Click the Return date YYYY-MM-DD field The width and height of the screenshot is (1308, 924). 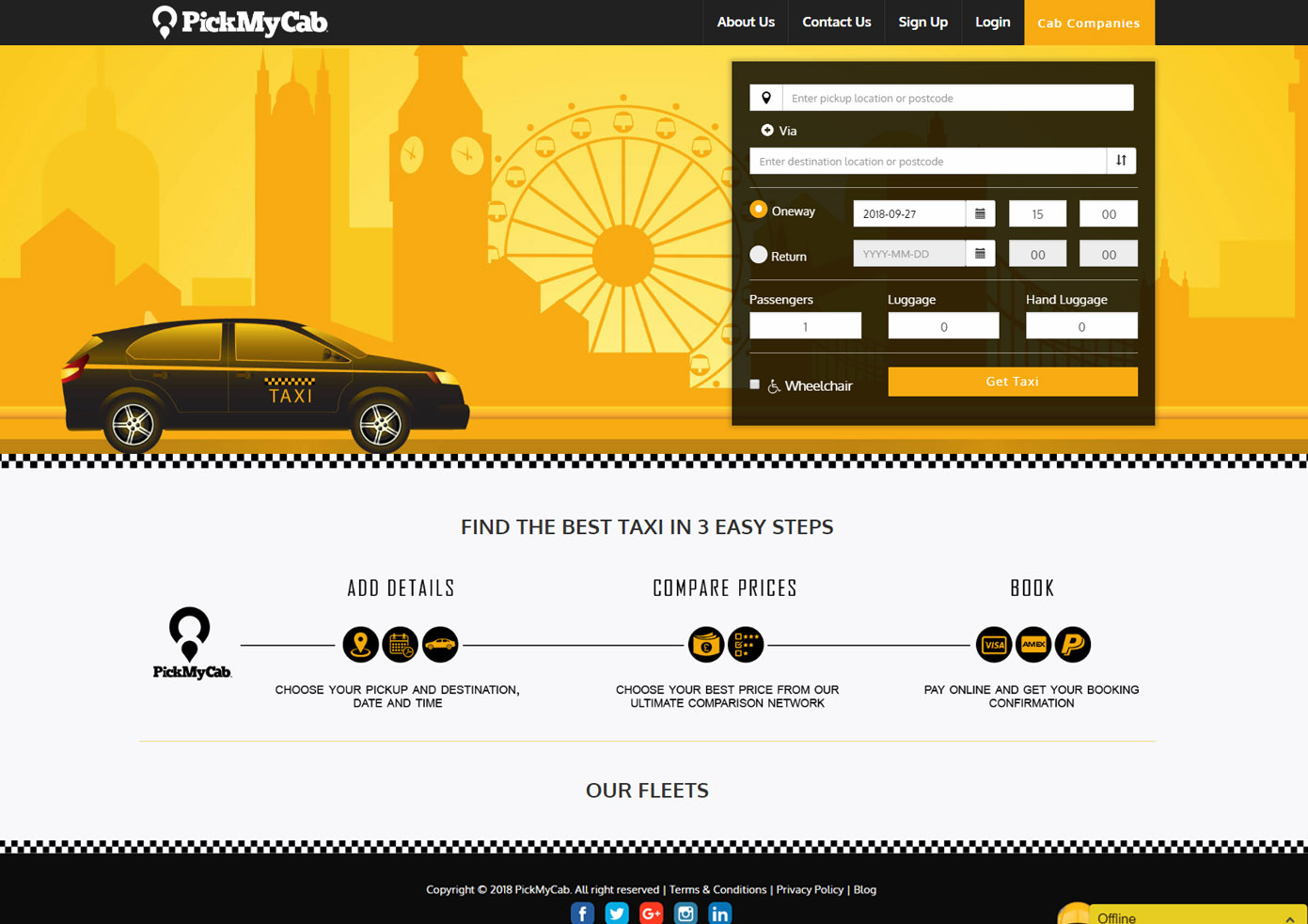(909, 254)
